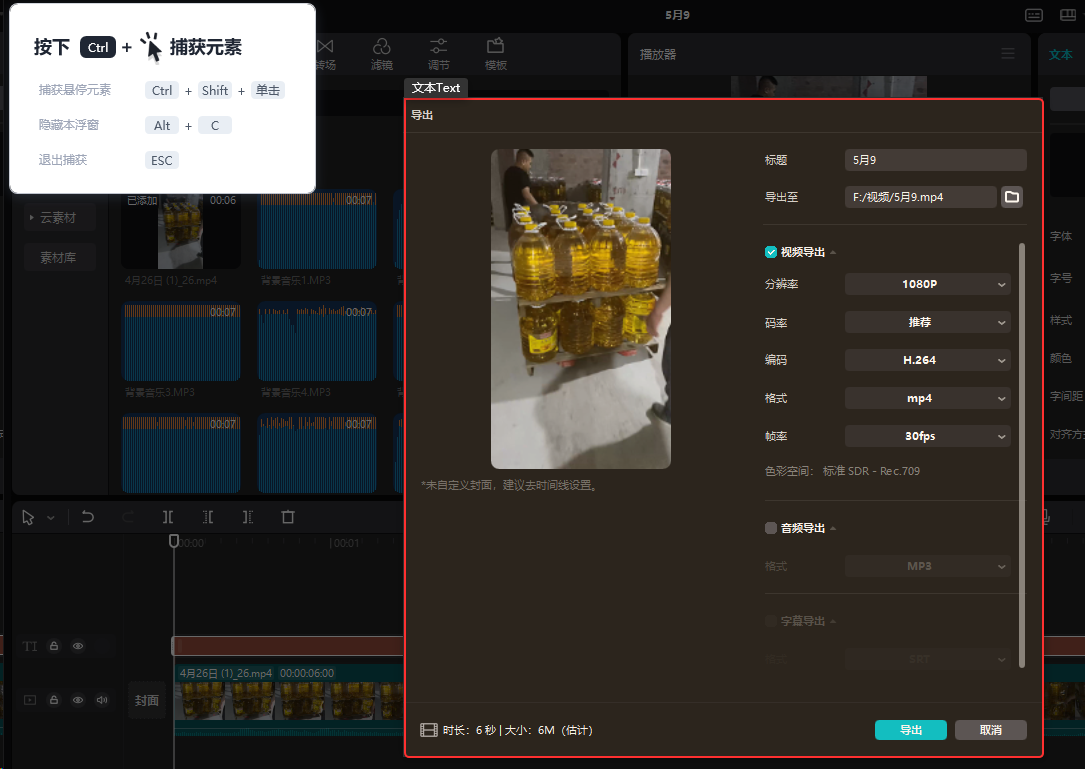The height and width of the screenshot is (769, 1085).
Task: Lock the text track
Action: coord(54,646)
